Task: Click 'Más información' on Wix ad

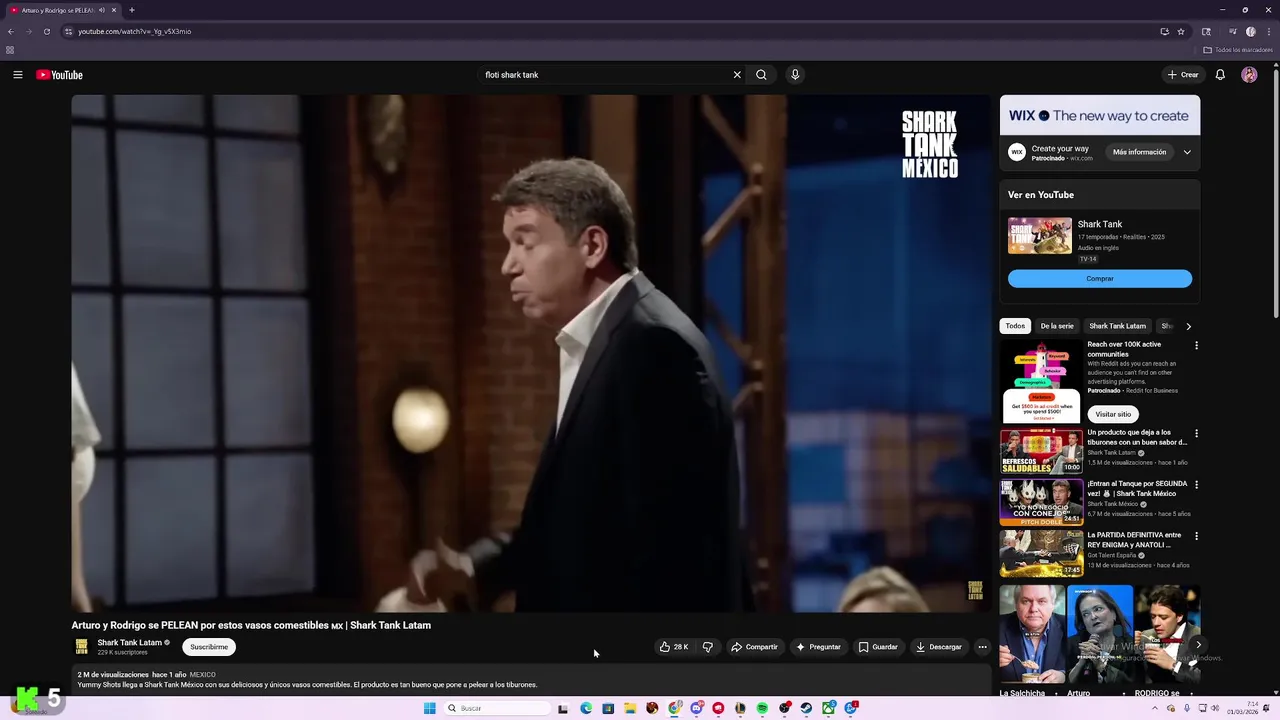Action: 1140,152
